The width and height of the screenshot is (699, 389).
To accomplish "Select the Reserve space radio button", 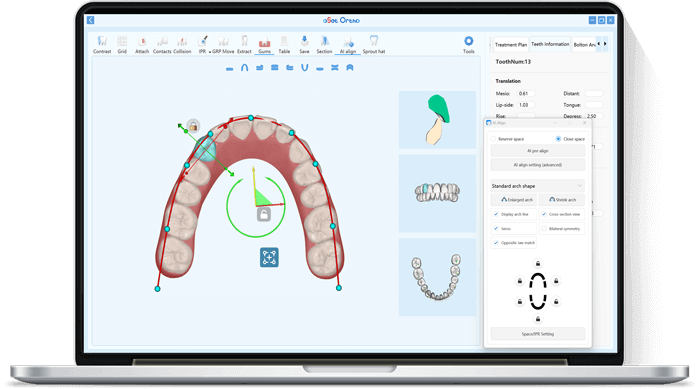I will click(x=493, y=139).
